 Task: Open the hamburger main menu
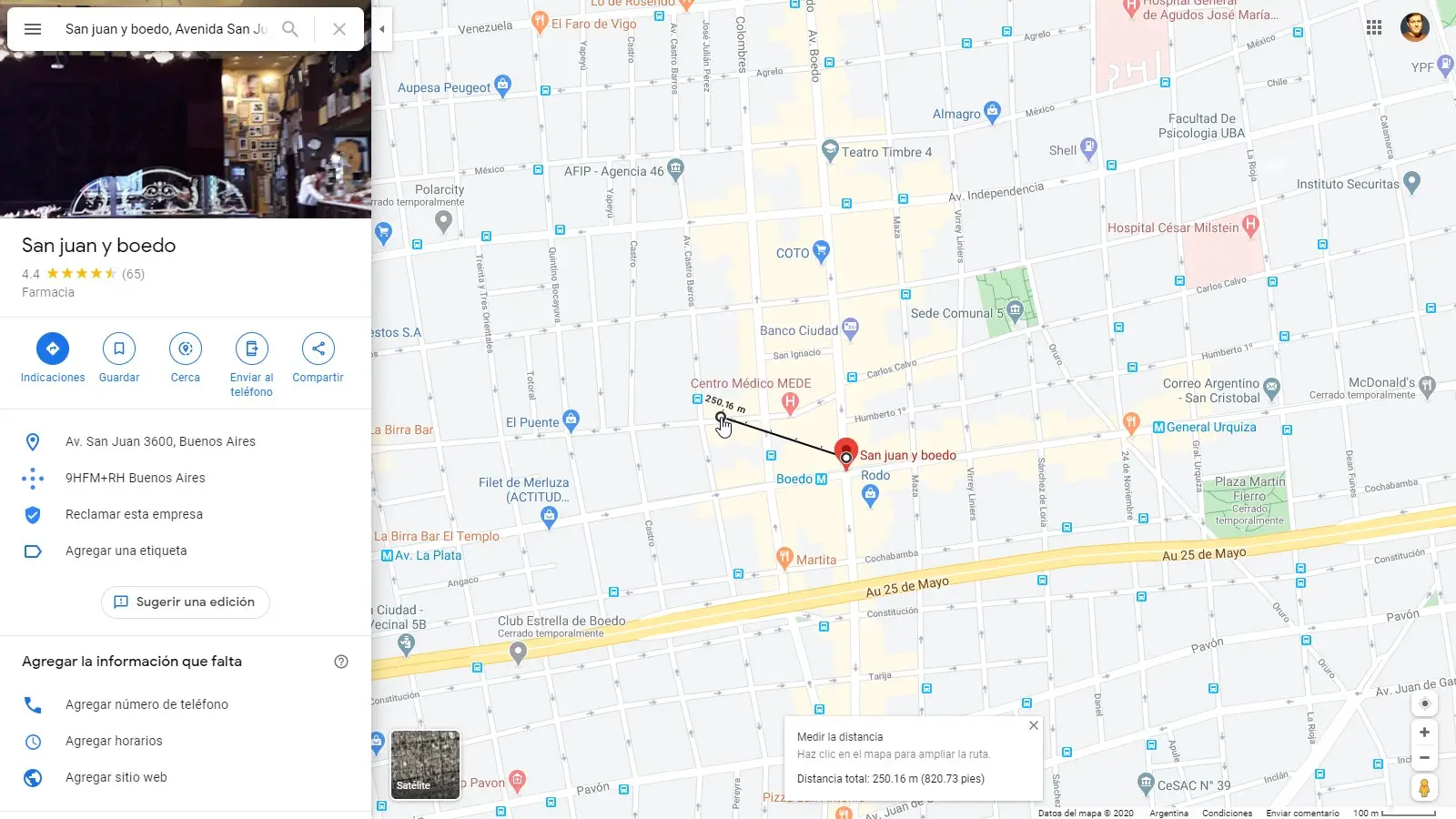pyautogui.click(x=33, y=29)
